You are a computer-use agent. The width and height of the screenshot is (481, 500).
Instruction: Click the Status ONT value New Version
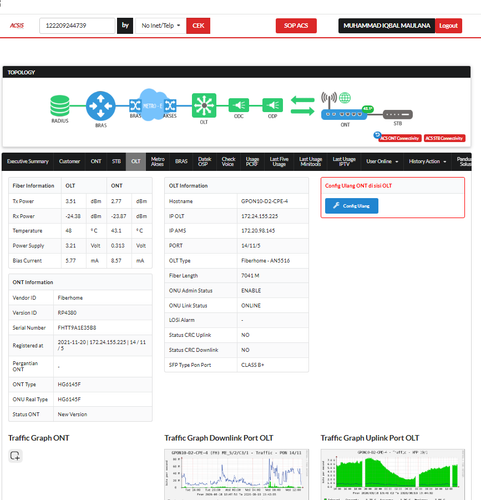[72, 414]
